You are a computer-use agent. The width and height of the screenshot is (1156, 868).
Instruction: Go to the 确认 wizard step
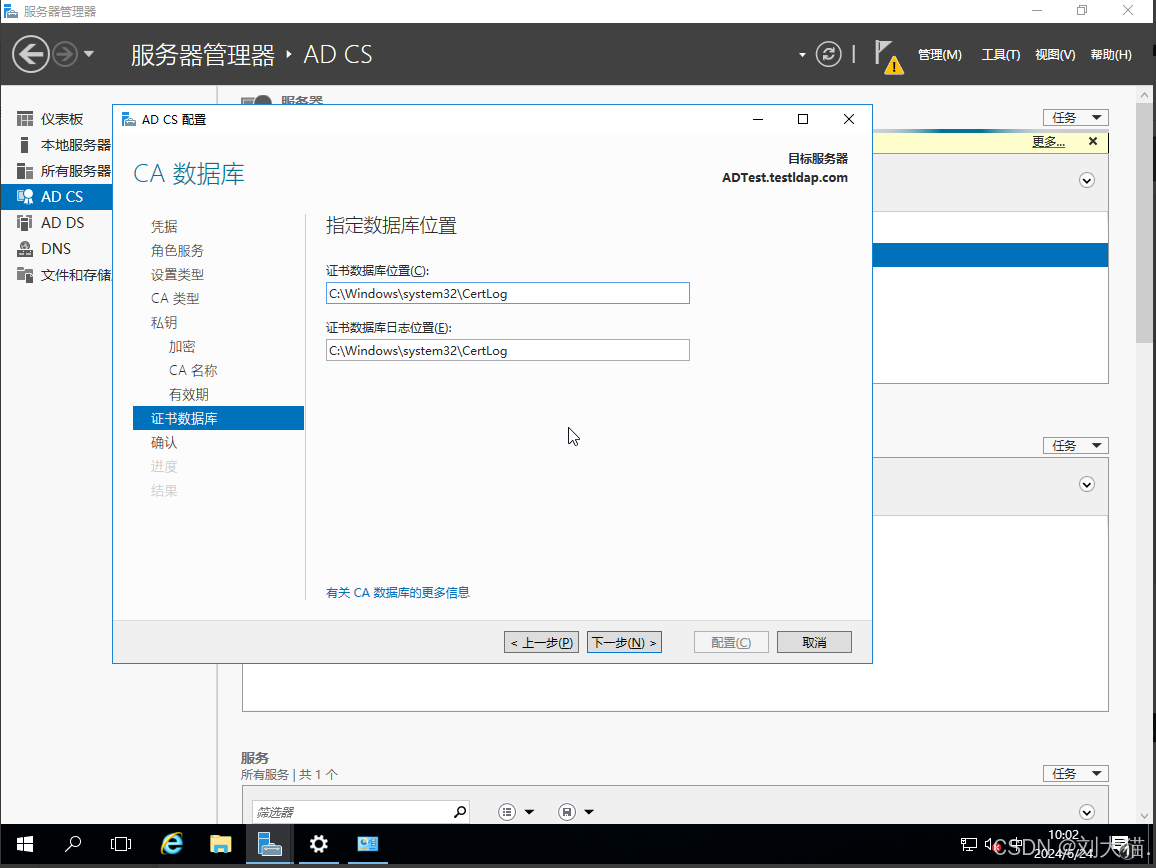[164, 442]
